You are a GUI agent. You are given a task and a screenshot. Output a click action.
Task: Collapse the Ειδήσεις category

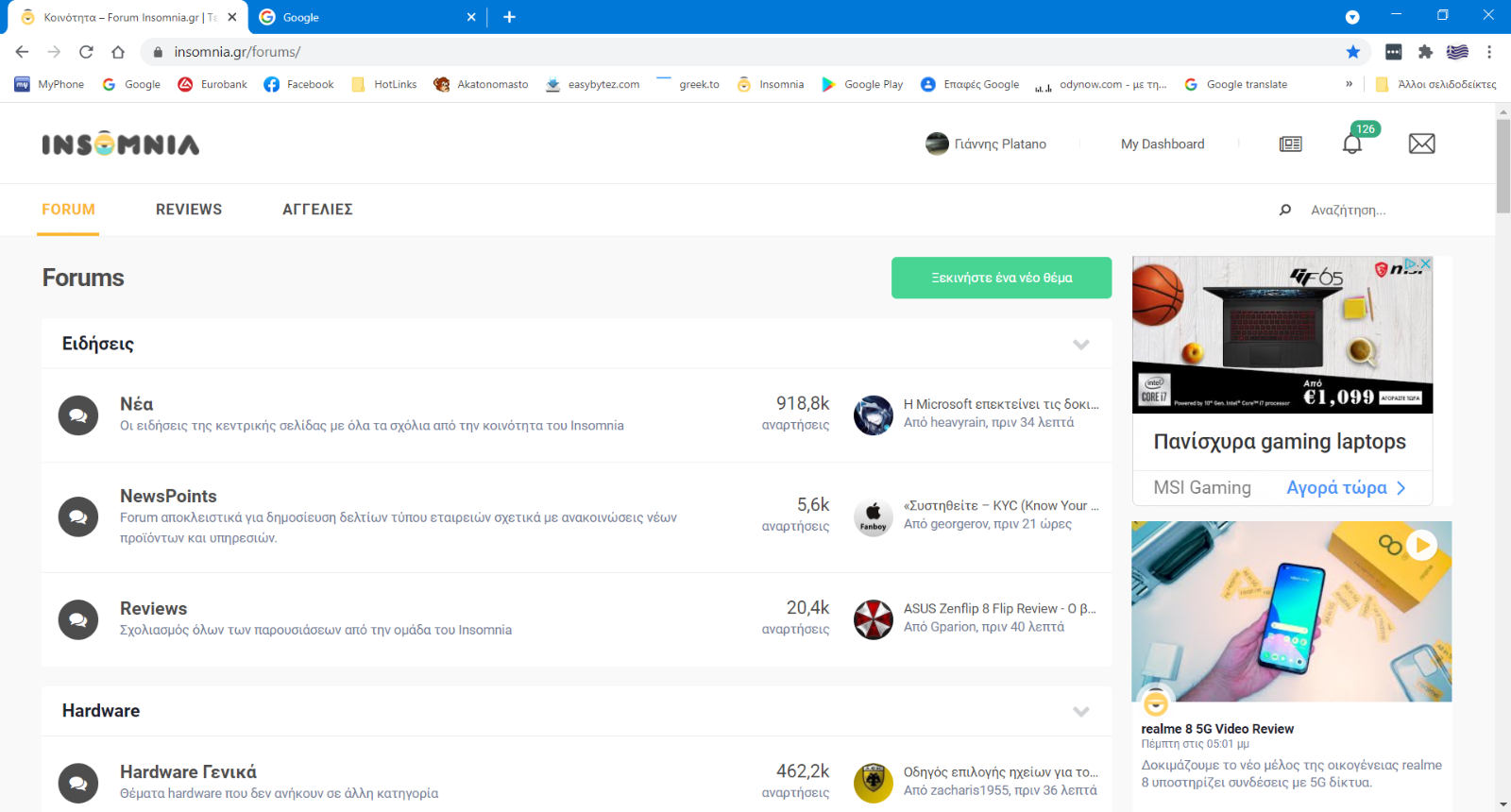[x=1081, y=344]
